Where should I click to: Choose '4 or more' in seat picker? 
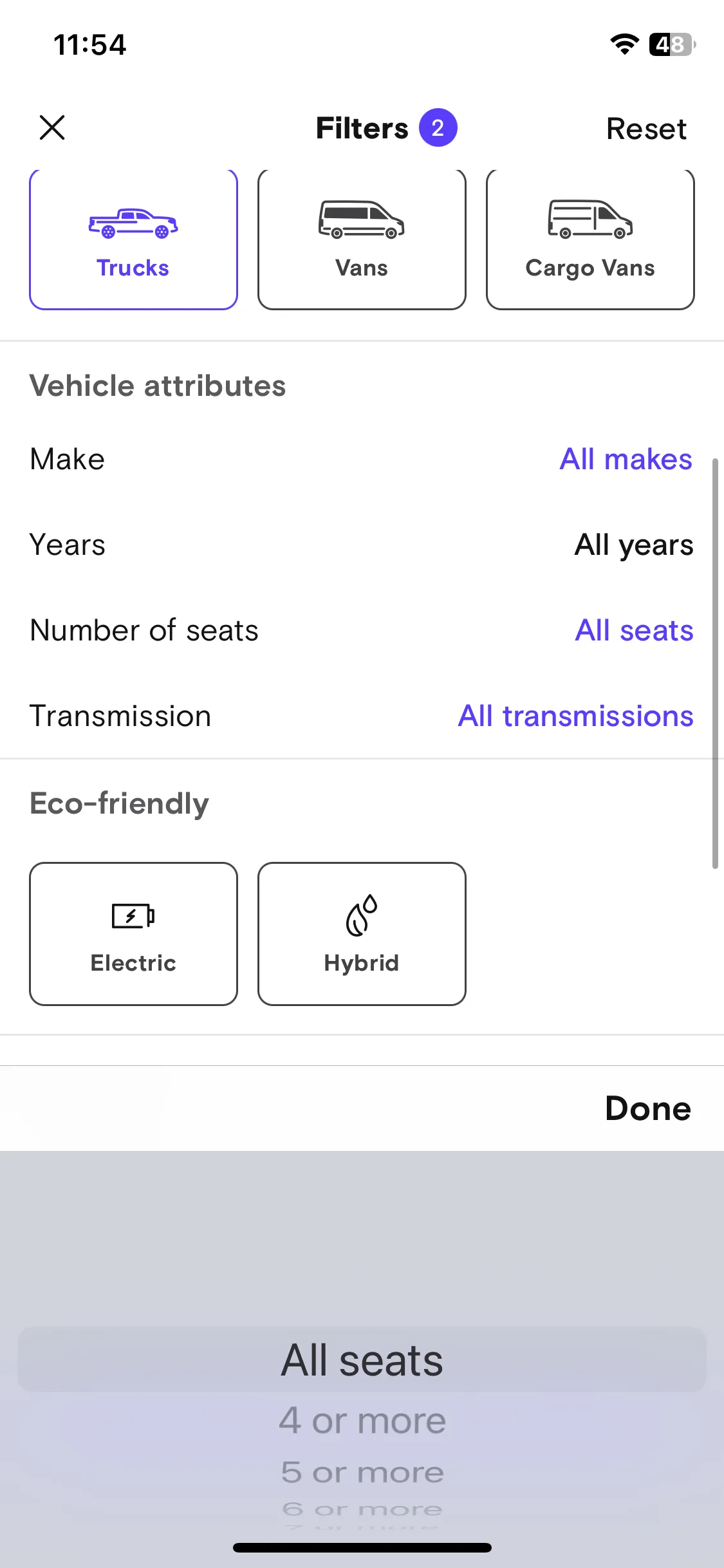pyautogui.click(x=362, y=1421)
